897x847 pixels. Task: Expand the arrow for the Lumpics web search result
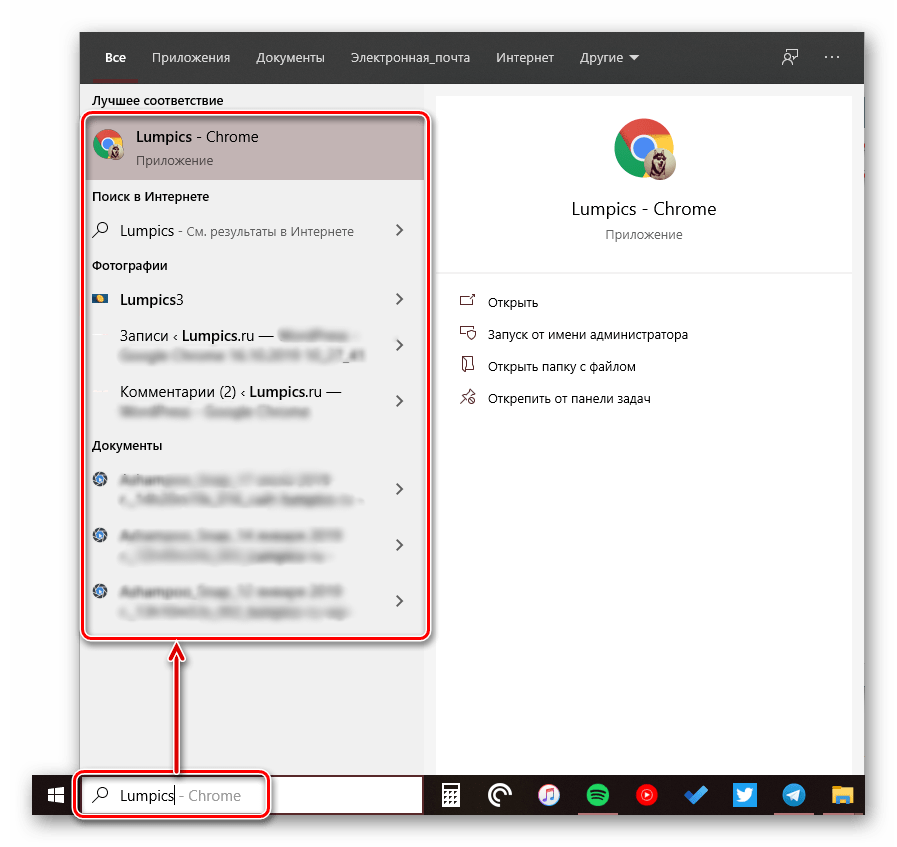pos(399,231)
